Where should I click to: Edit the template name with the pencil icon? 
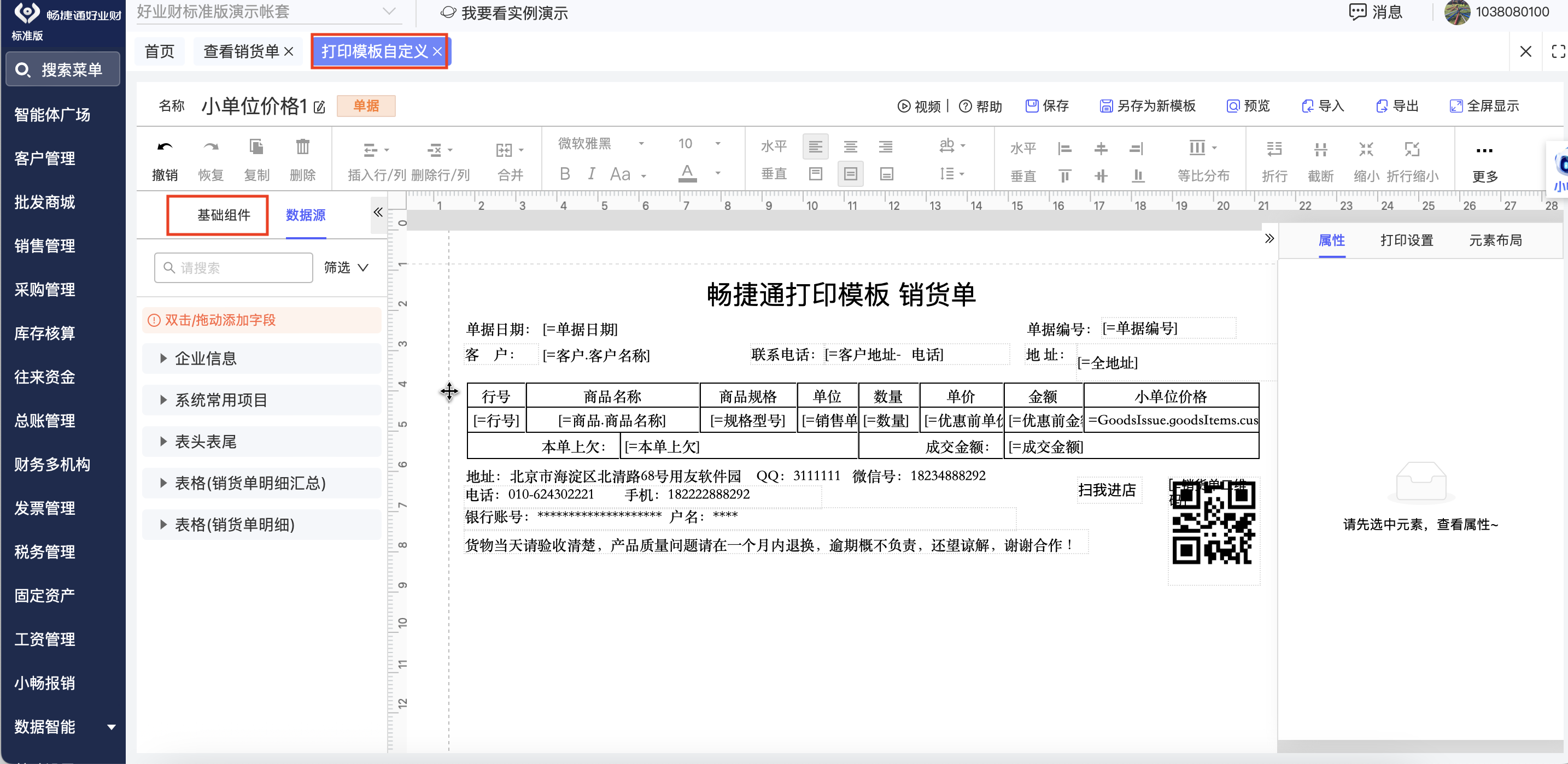tap(319, 108)
